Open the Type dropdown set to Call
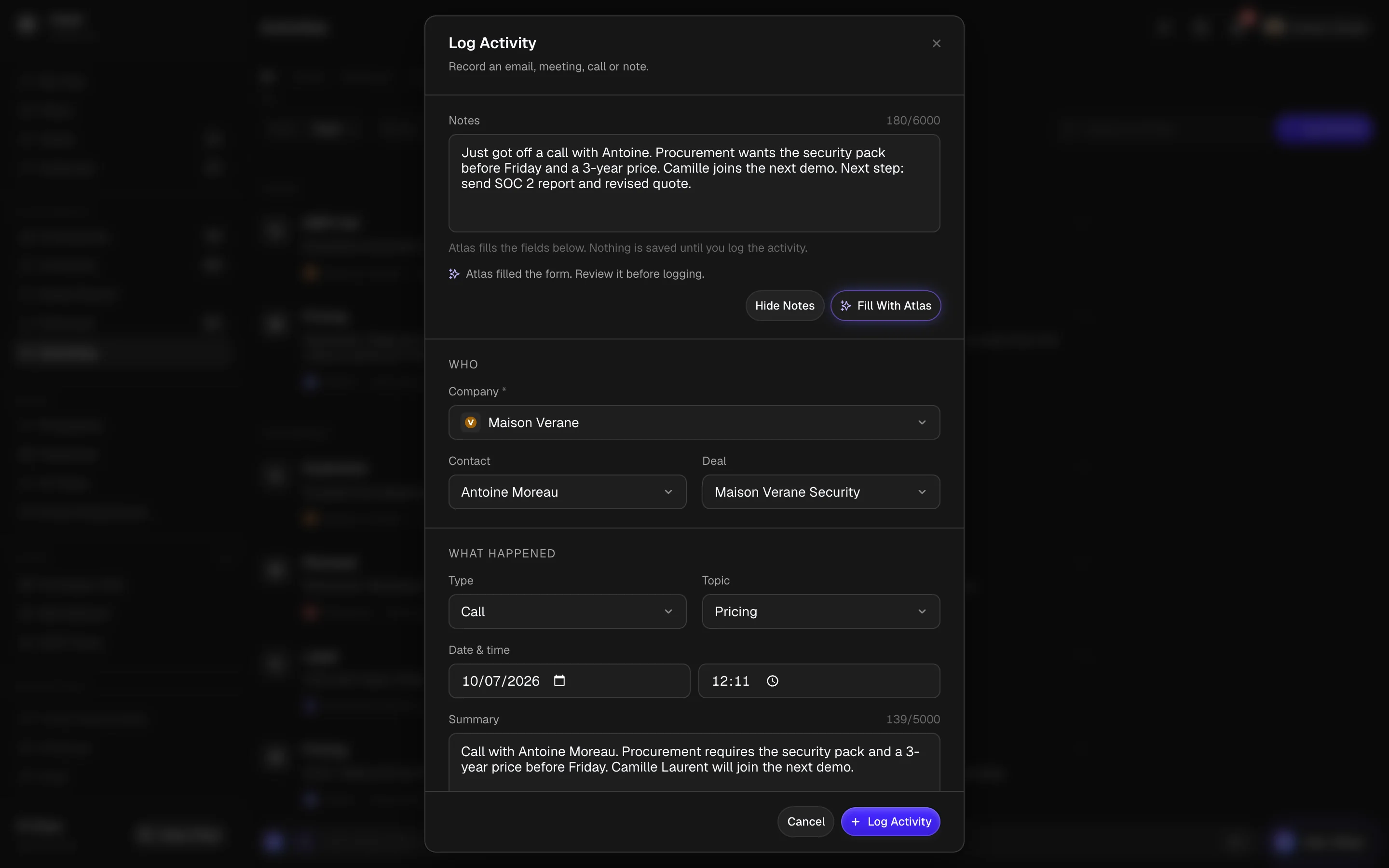The height and width of the screenshot is (868, 1389). (x=567, y=611)
